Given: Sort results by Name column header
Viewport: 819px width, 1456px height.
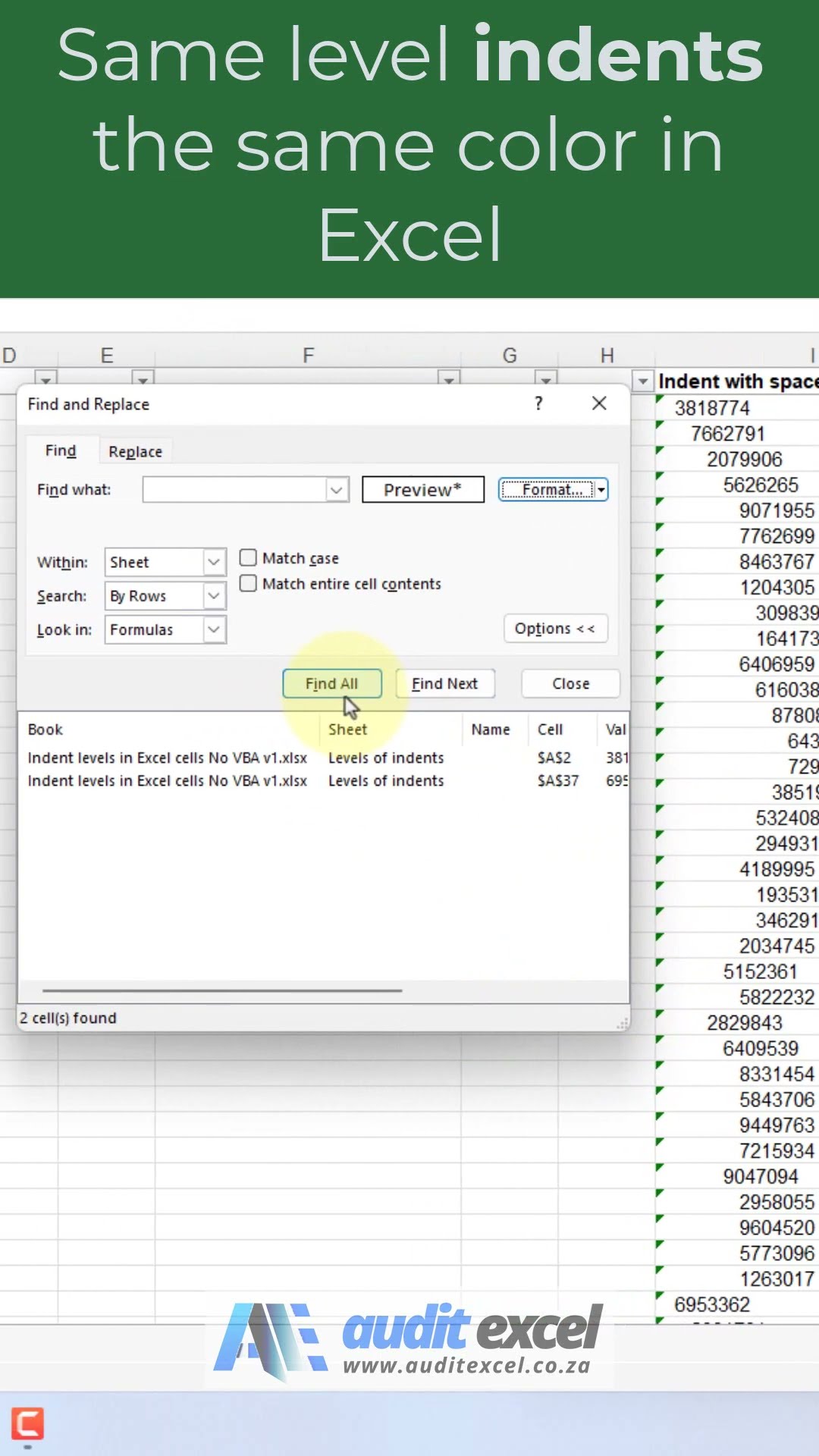Looking at the screenshot, I should (491, 730).
